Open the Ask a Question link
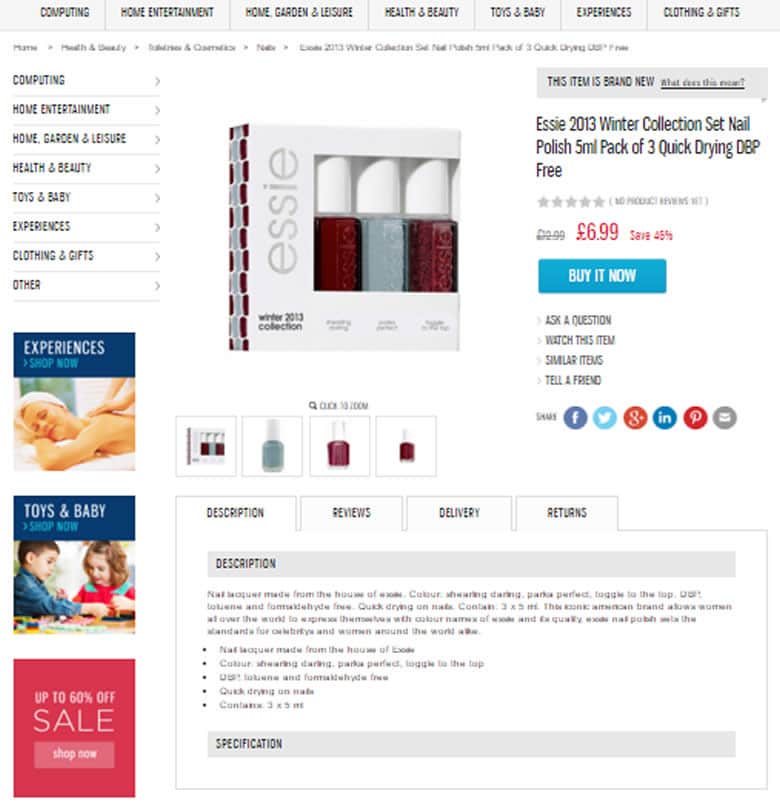Screen dimensions: 780x808 578,321
